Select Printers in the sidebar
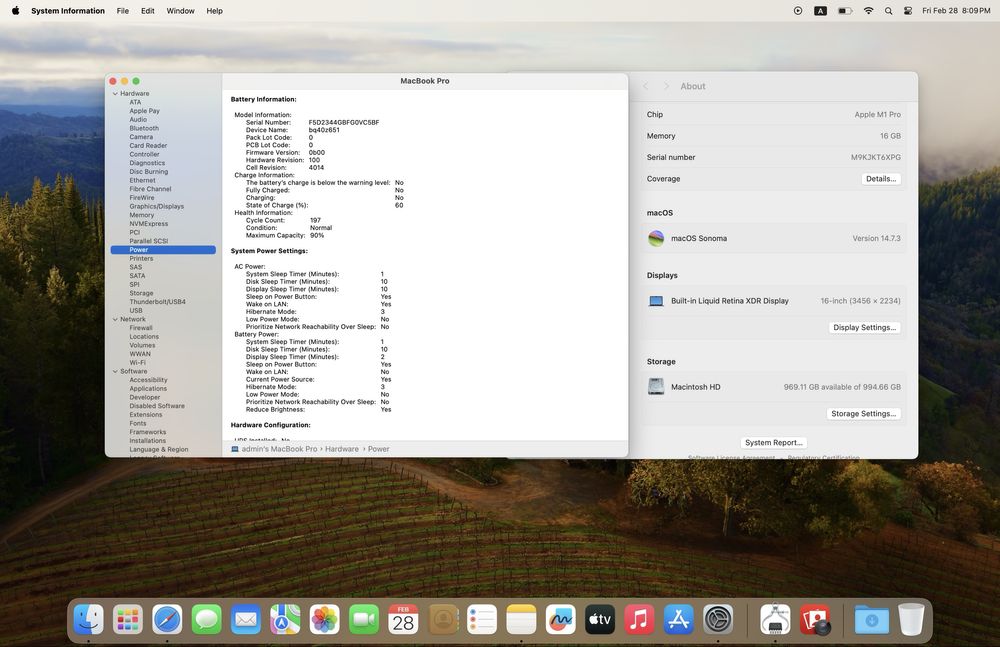1000x647 pixels. tap(141, 259)
